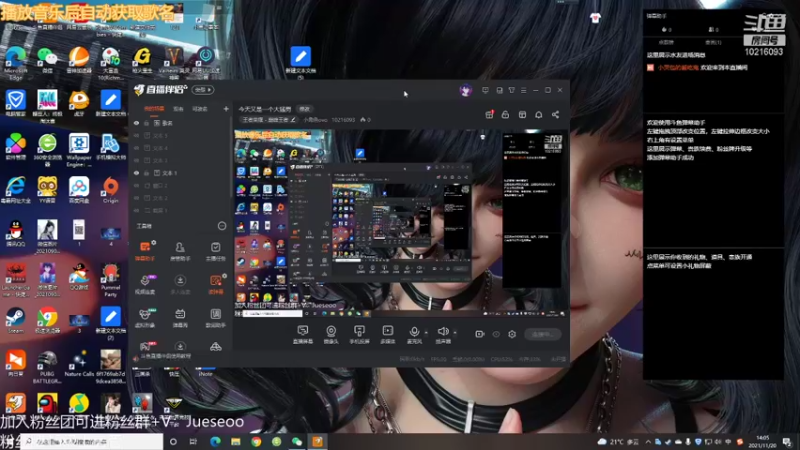Toggle lock on 文本 1 source
This screenshot has height=450, width=800.
tap(146, 173)
